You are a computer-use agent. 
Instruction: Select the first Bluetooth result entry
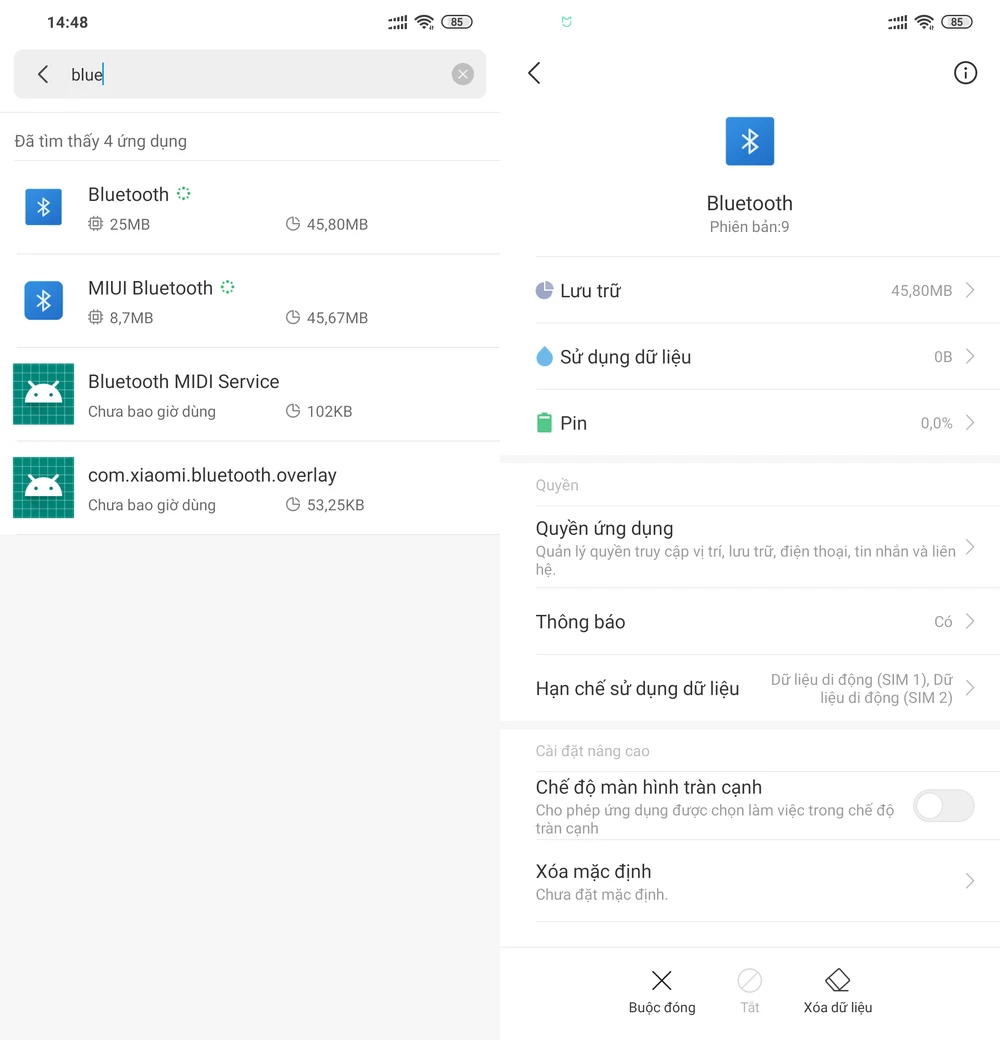click(250, 207)
